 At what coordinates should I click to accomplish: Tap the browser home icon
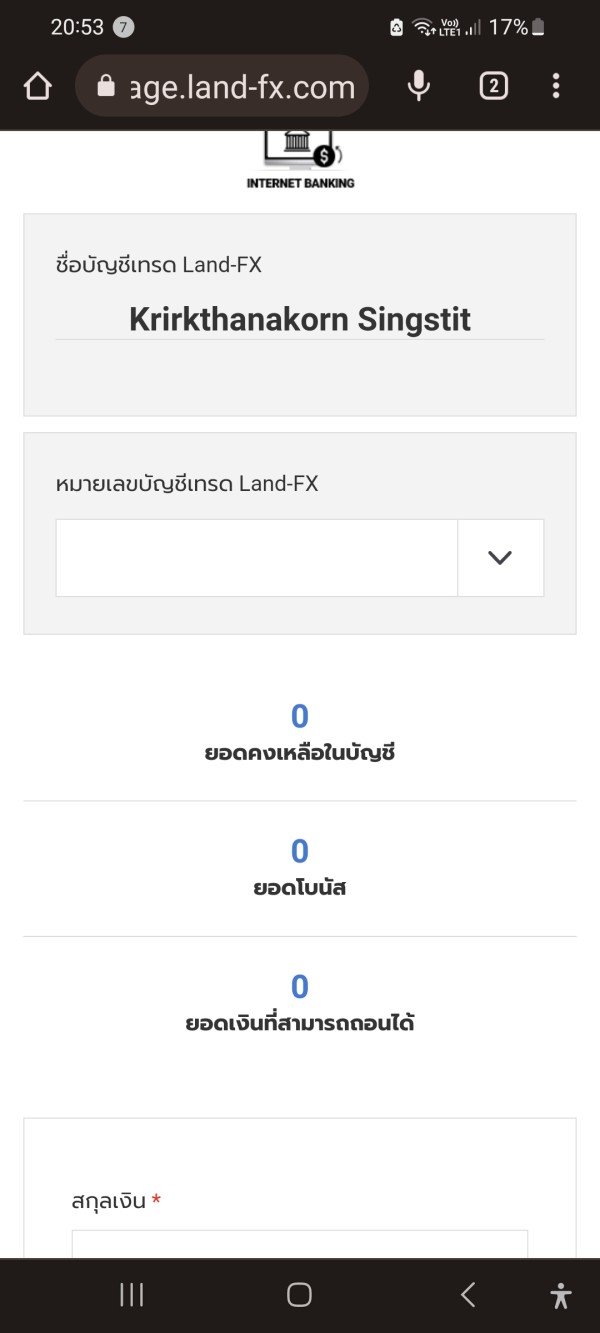tap(37, 87)
